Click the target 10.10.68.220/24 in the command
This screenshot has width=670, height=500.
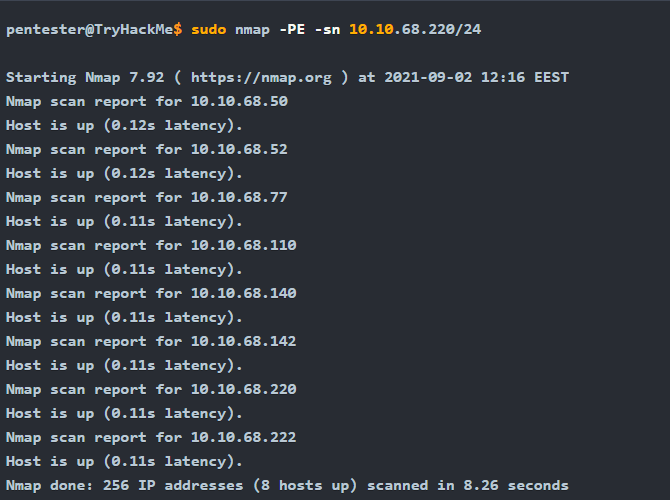click(x=415, y=29)
